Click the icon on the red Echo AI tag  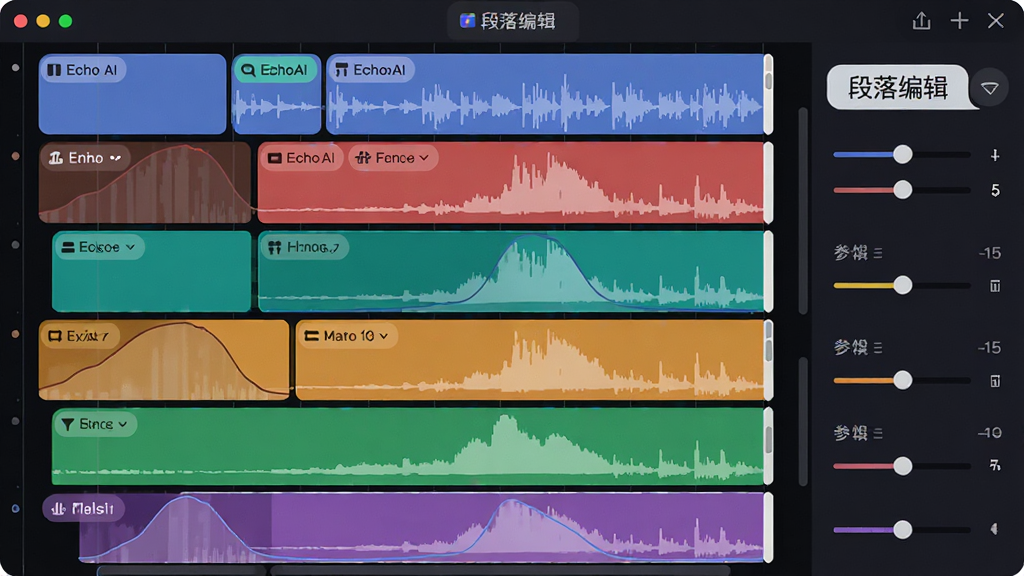point(275,158)
